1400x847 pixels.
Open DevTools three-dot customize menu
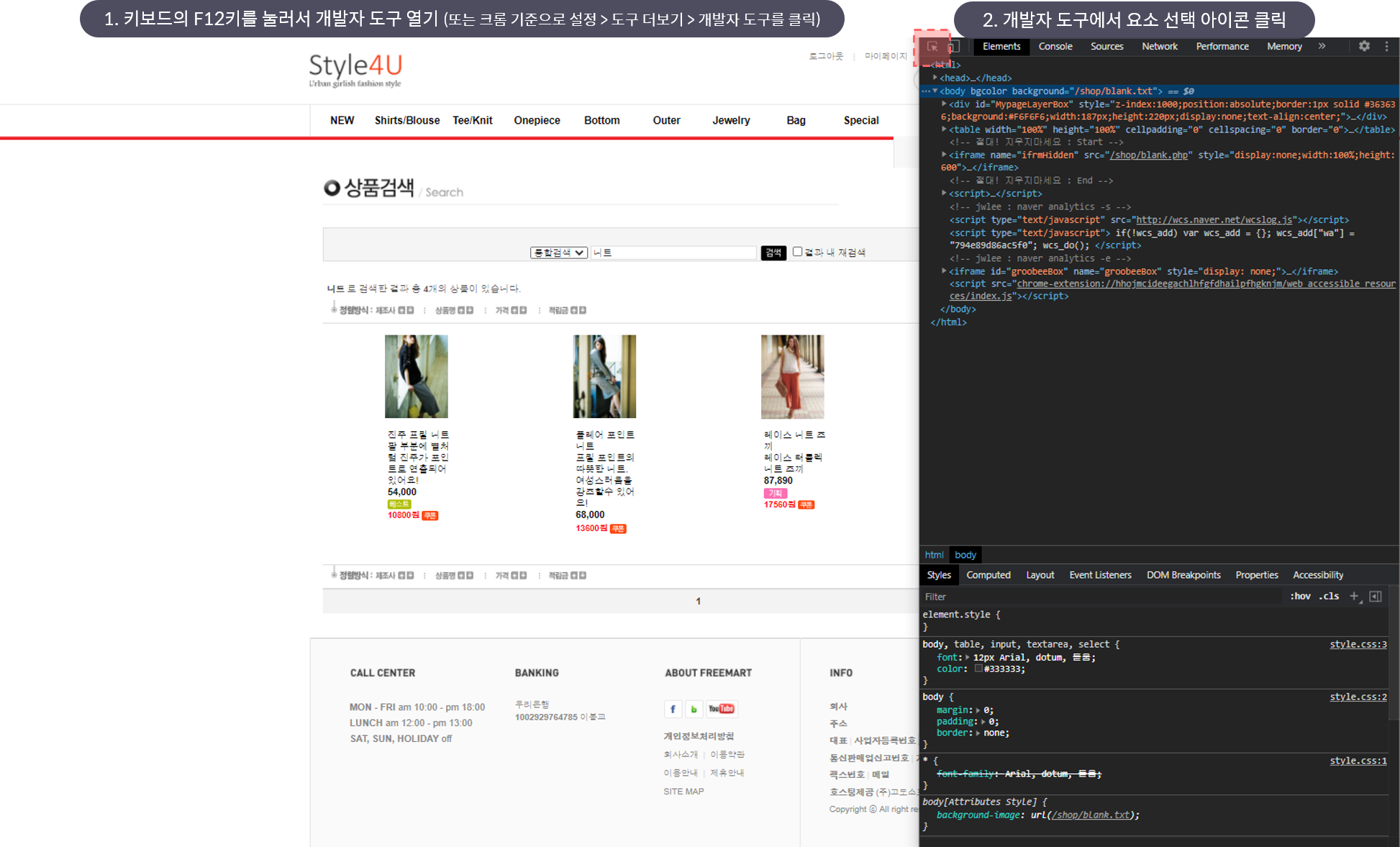coord(1386,46)
